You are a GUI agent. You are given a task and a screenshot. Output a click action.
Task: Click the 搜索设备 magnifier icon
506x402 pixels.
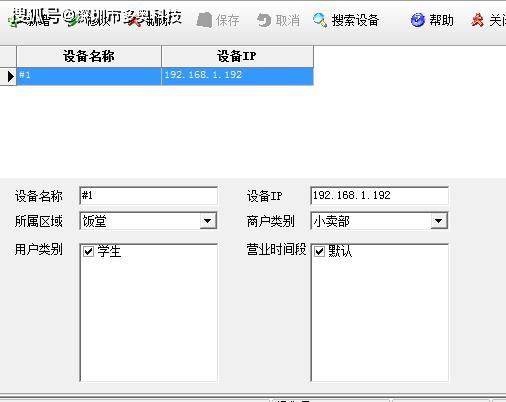pyautogui.click(x=320, y=20)
